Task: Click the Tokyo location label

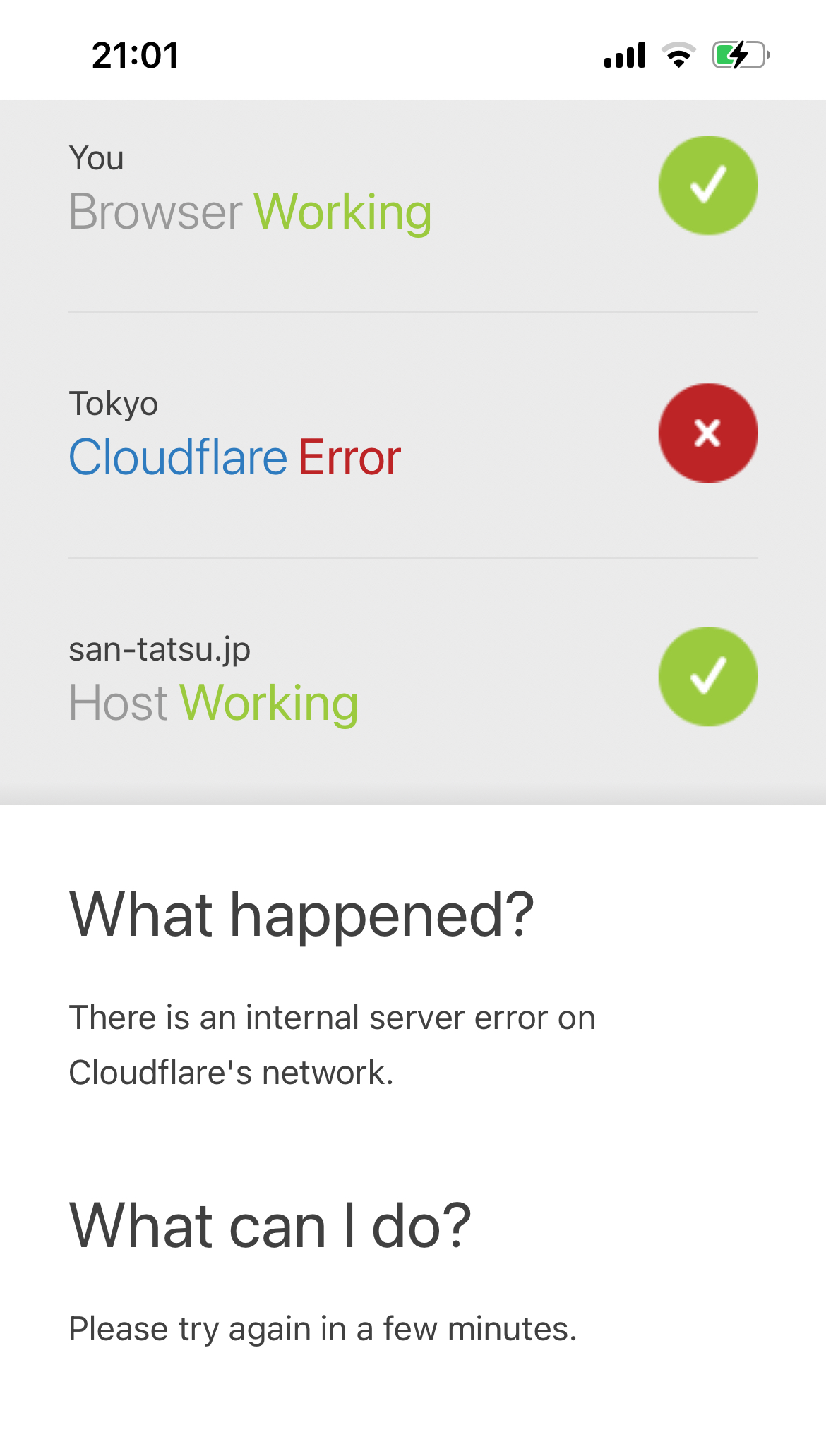Action: [x=113, y=404]
